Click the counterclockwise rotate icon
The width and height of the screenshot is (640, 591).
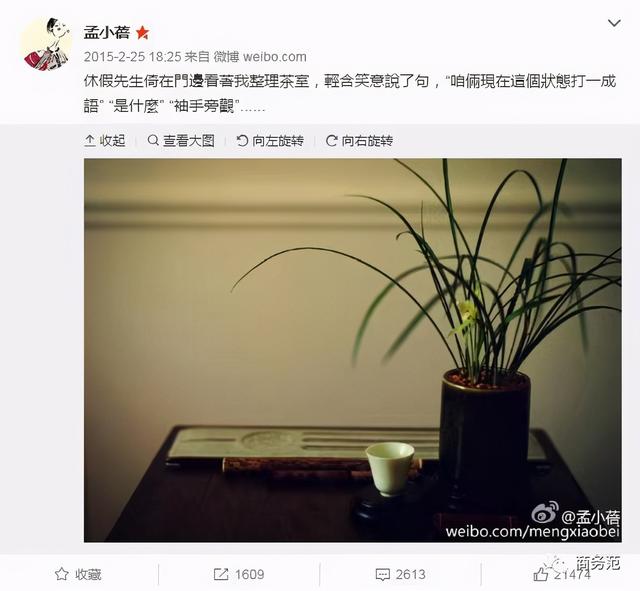coord(242,141)
